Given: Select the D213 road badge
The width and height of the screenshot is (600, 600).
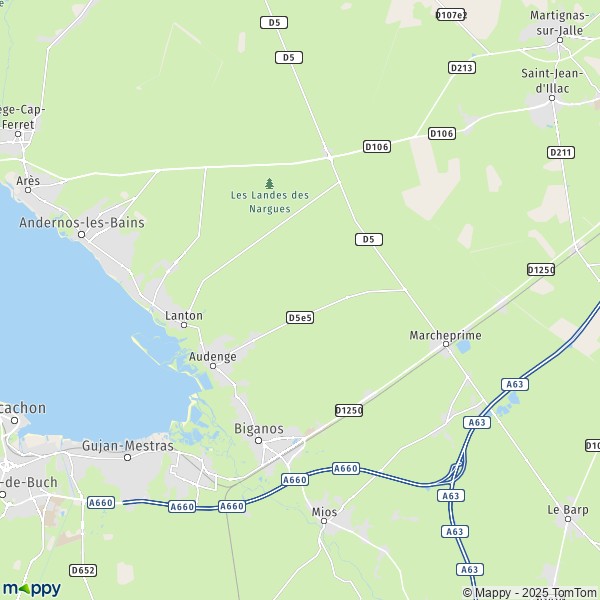Looking at the screenshot, I should (462, 68).
